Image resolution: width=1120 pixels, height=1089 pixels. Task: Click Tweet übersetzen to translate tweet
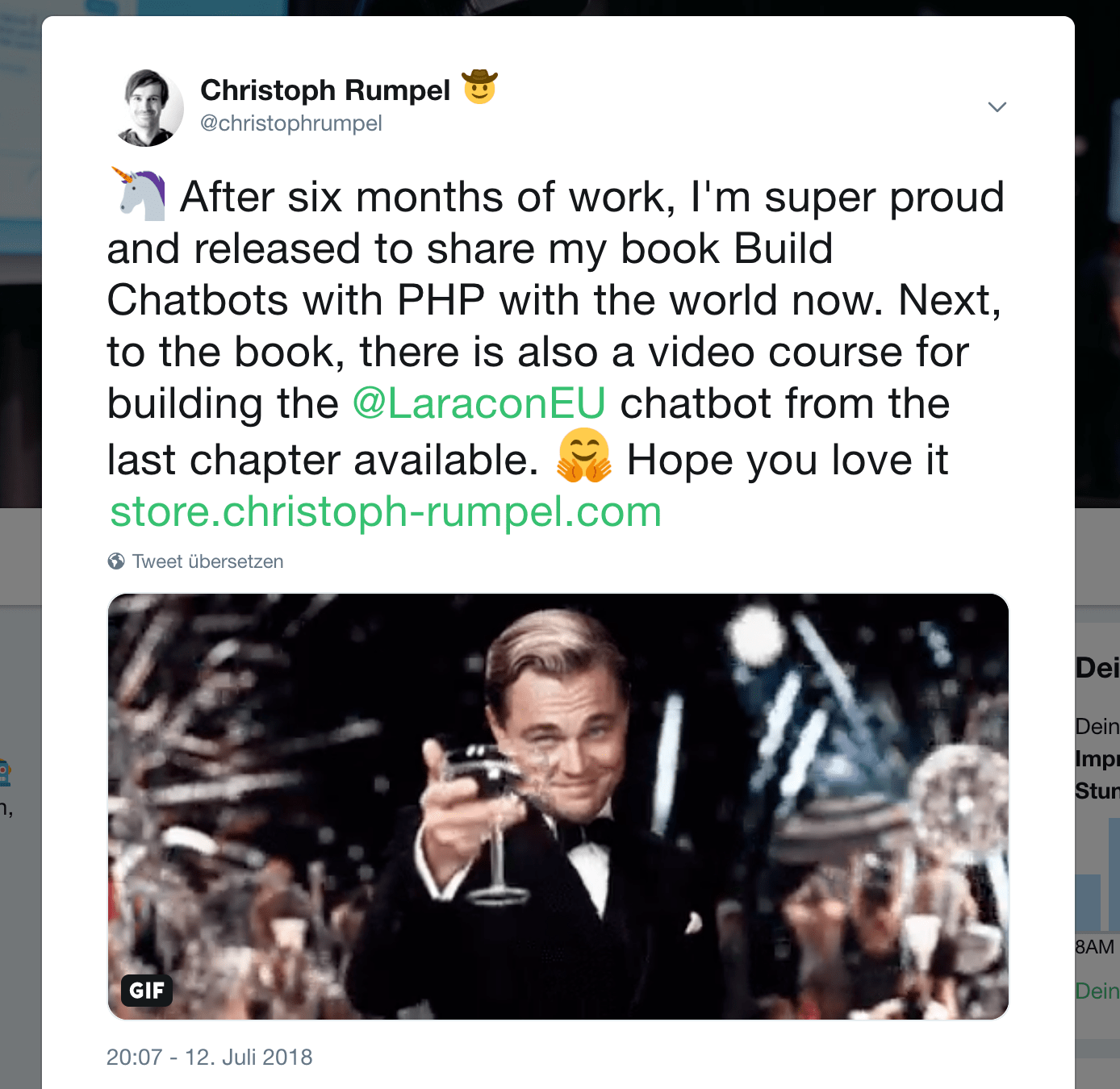(x=207, y=561)
